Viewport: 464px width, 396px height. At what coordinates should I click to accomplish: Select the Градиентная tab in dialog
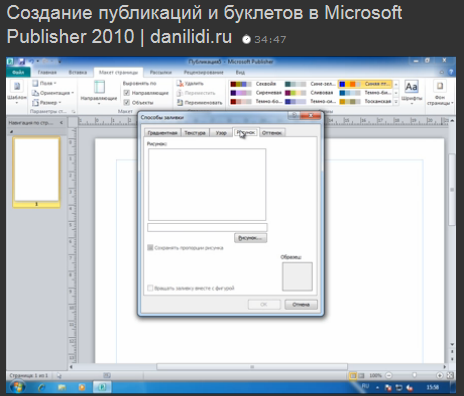pyautogui.click(x=162, y=133)
